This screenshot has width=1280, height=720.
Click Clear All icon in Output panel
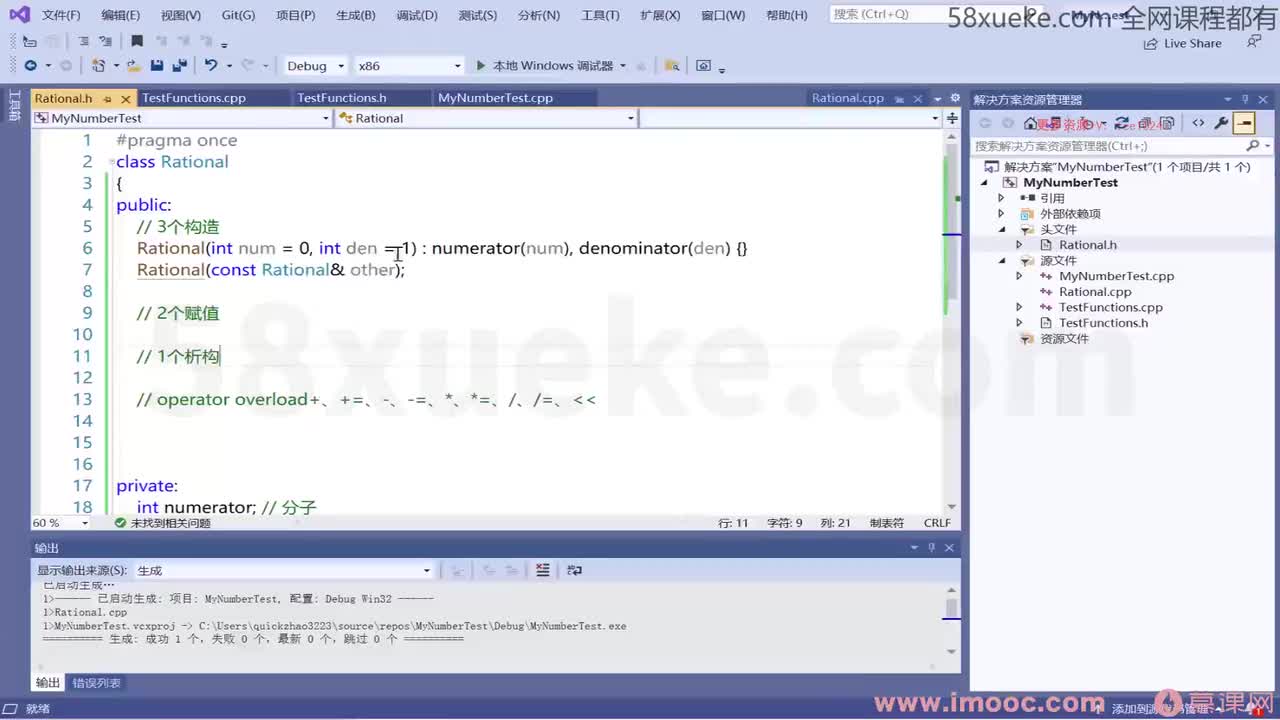click(x=542, y=570)
